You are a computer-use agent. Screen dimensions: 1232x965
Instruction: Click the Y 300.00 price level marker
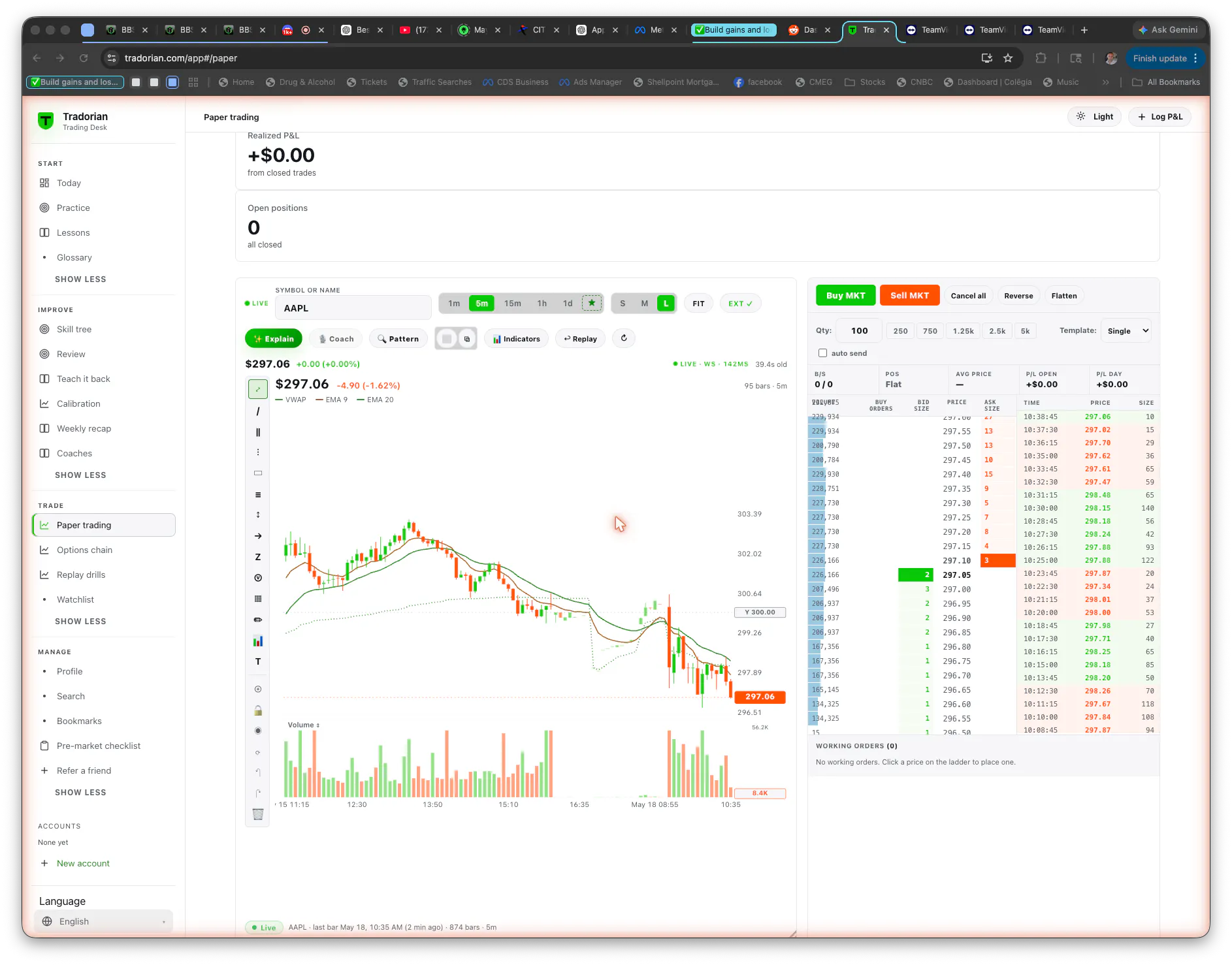coord(760,612)
